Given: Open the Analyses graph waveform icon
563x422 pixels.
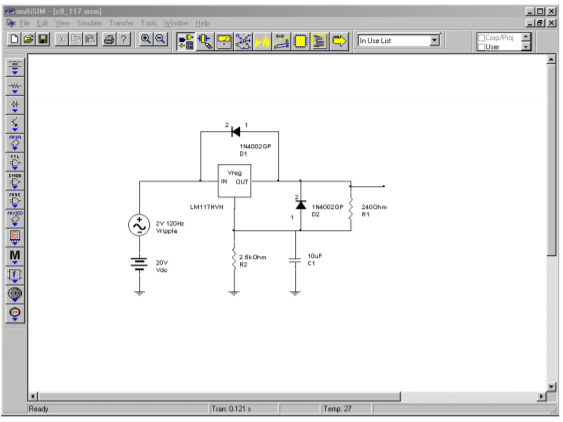Looking at the screenshot, I should (x=262, y=41).
